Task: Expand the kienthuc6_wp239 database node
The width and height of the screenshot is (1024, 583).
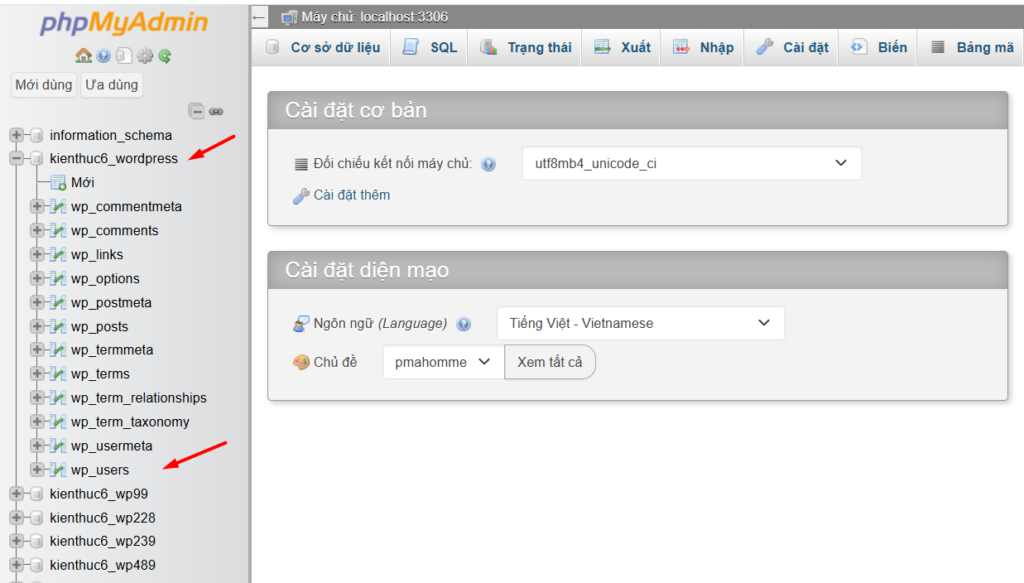Action: coord(16,541)
